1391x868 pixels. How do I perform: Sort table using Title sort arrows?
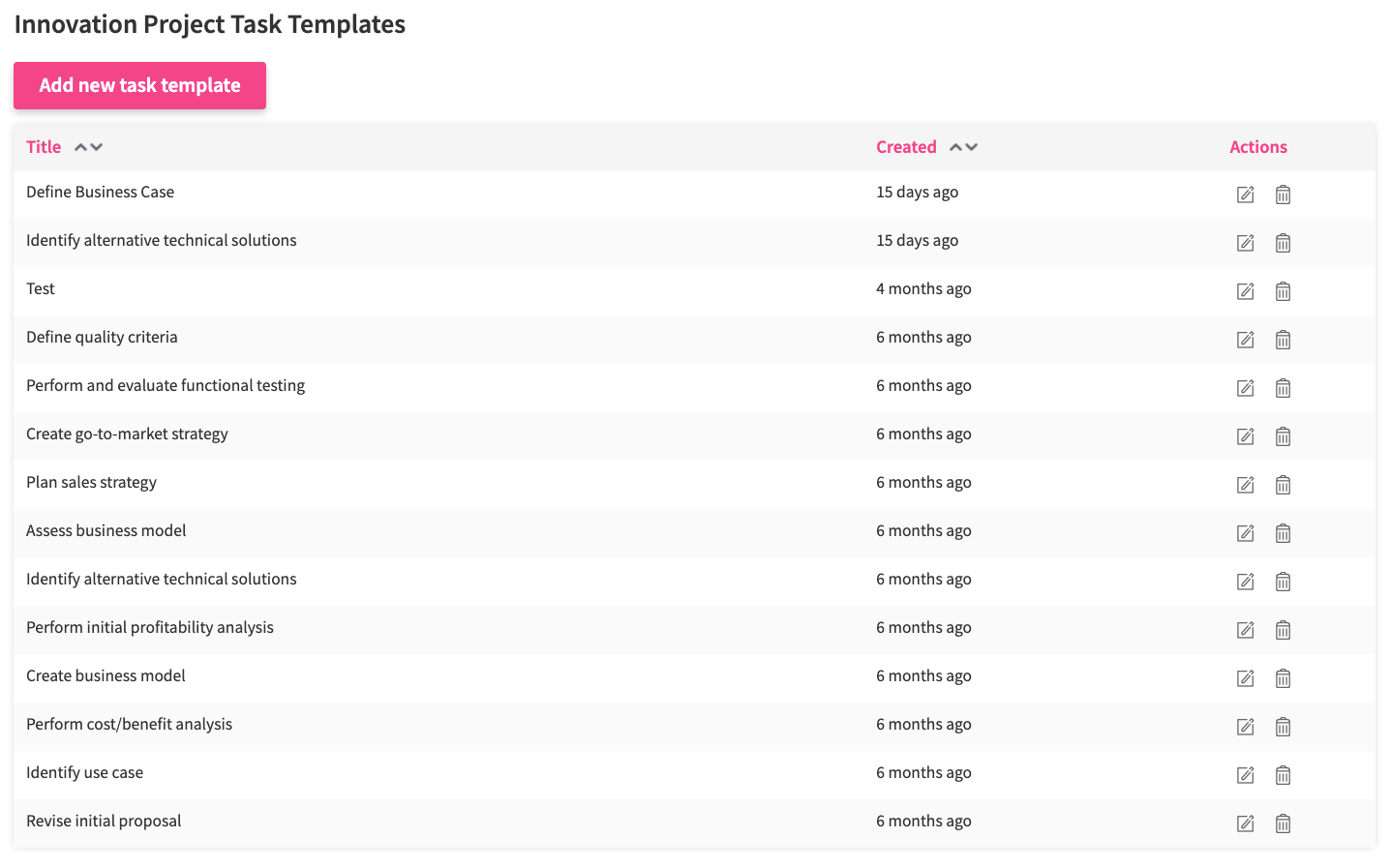coord(88,147)
